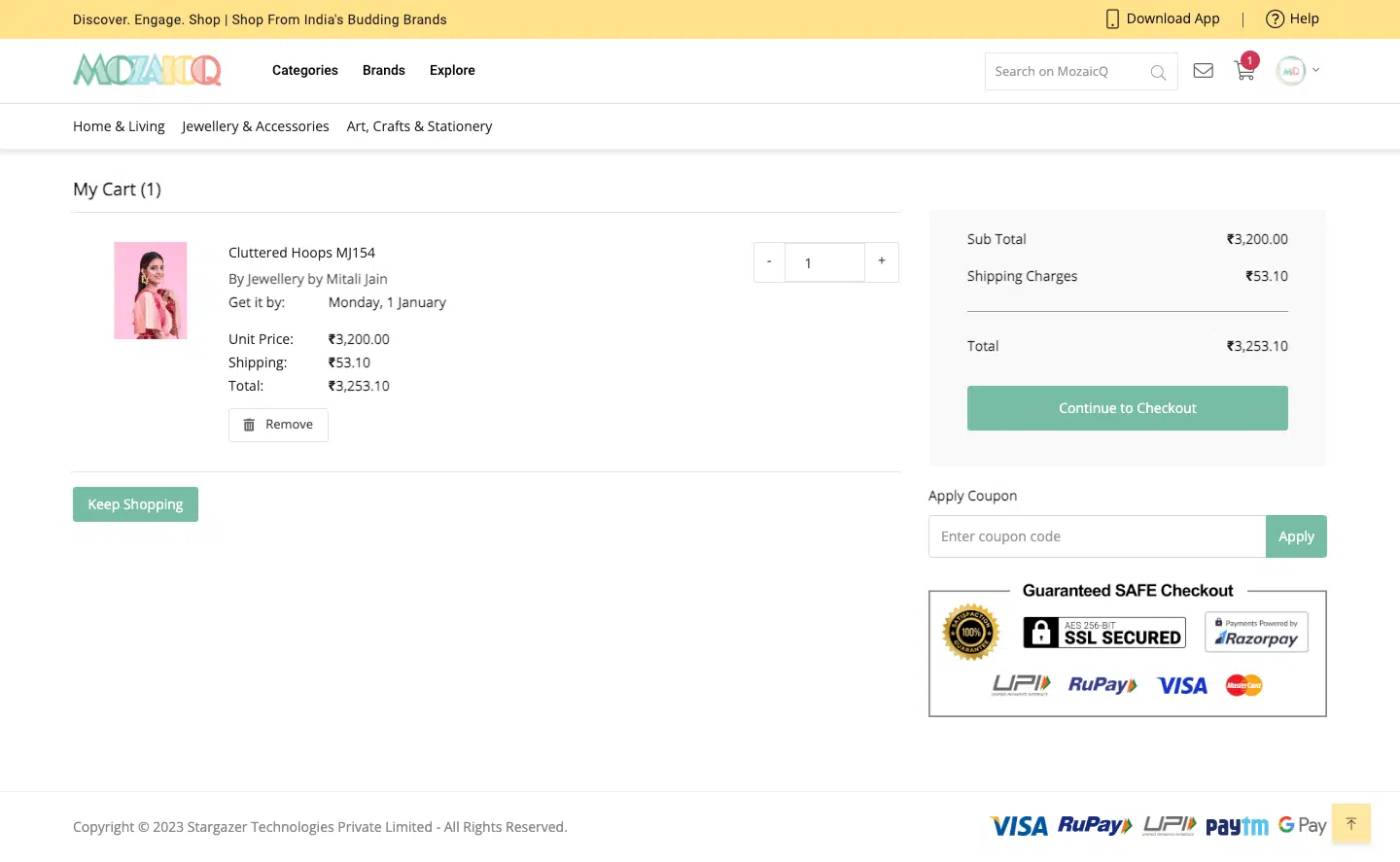Click the MasterCard logo
Image resolution: width=1400 pixels, height=862 pixels.
coord(1244,685)
